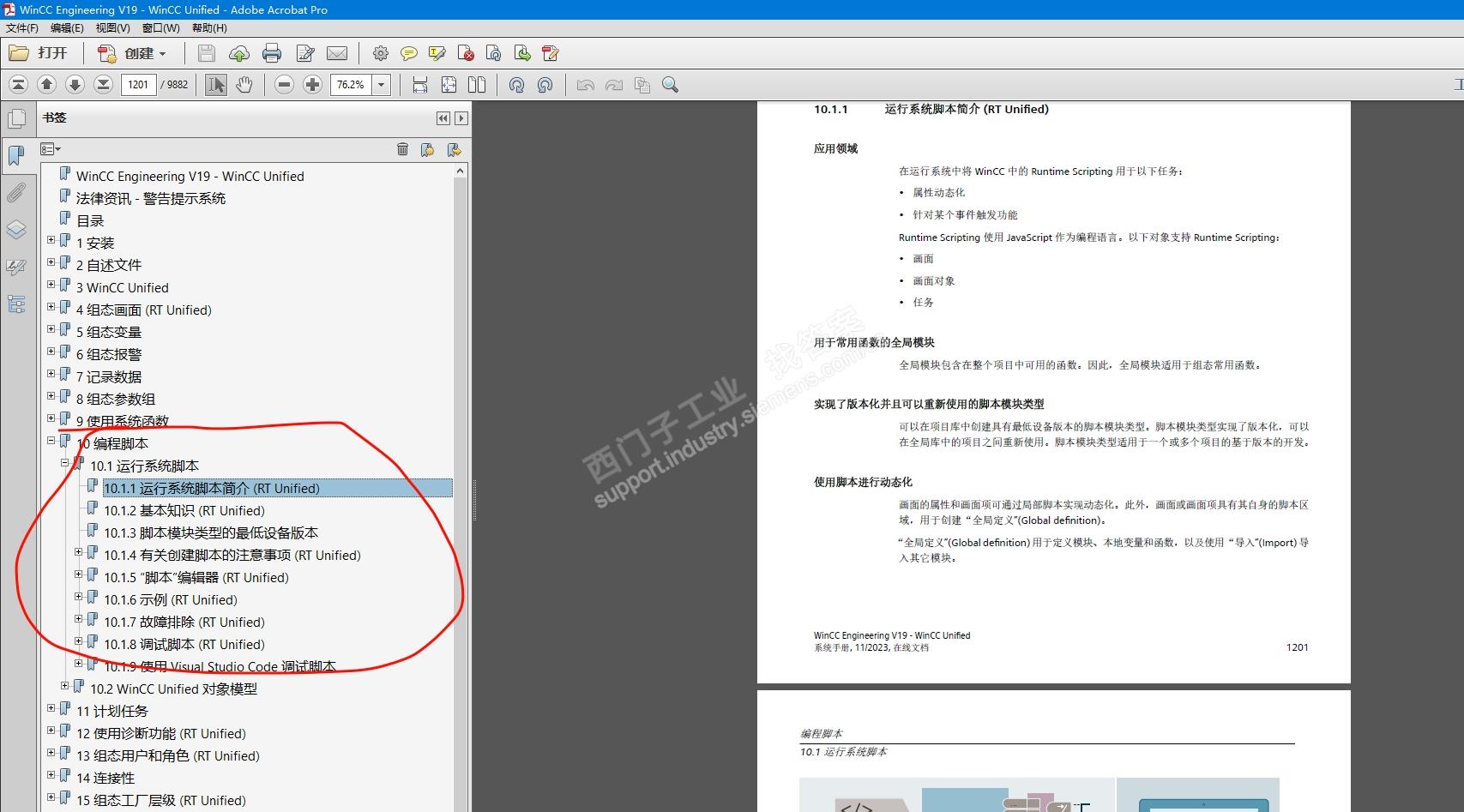Click the zoom percentage field showing 76.2%

click(x=351, y=85)
